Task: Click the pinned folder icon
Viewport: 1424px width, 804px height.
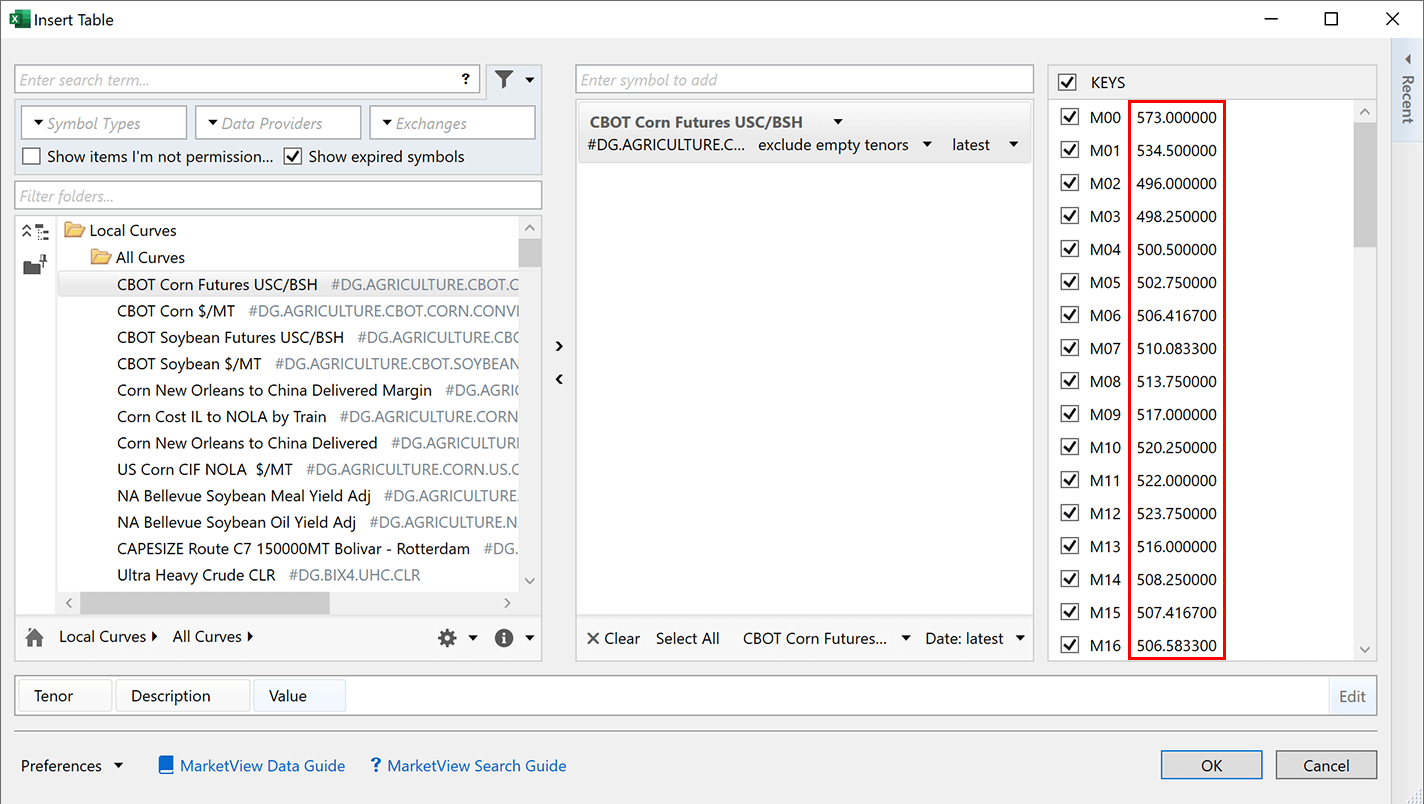Action: (x=35, y=265)
